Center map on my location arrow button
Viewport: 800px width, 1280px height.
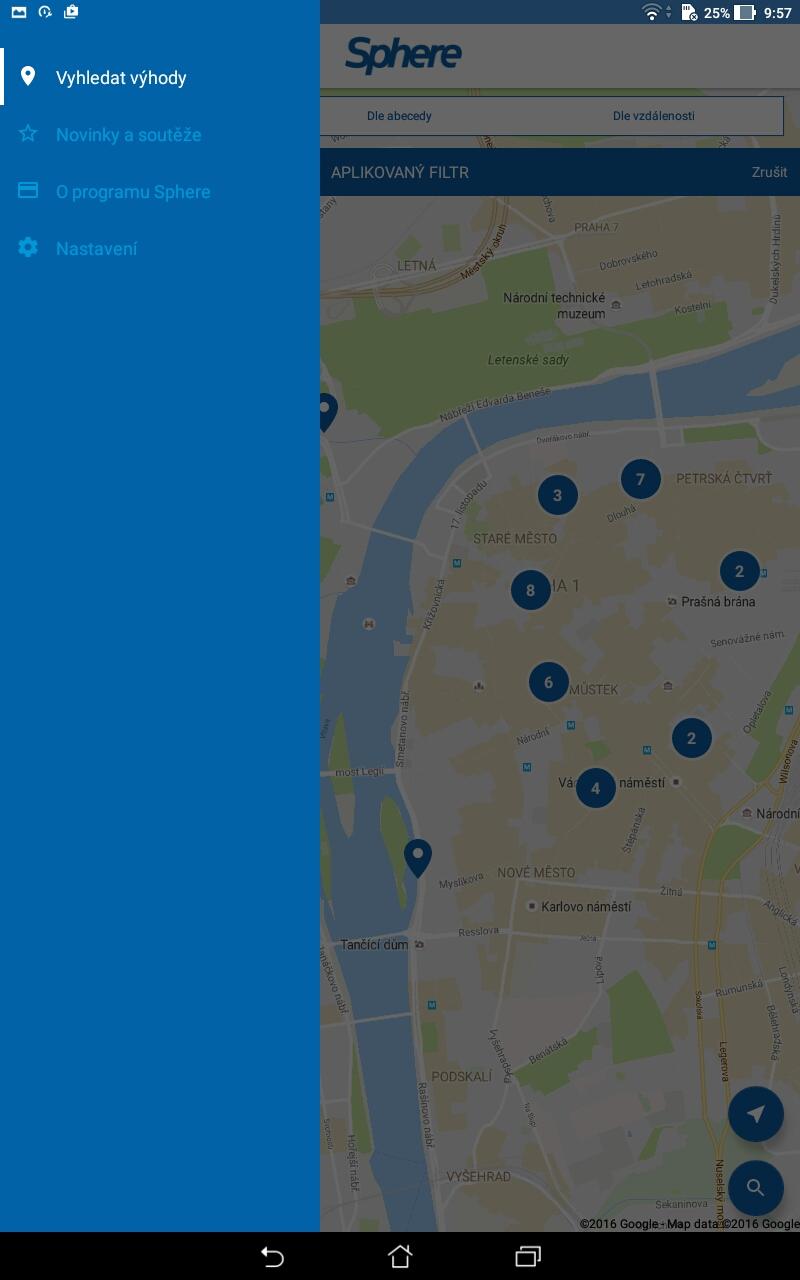click(756, 1114)
